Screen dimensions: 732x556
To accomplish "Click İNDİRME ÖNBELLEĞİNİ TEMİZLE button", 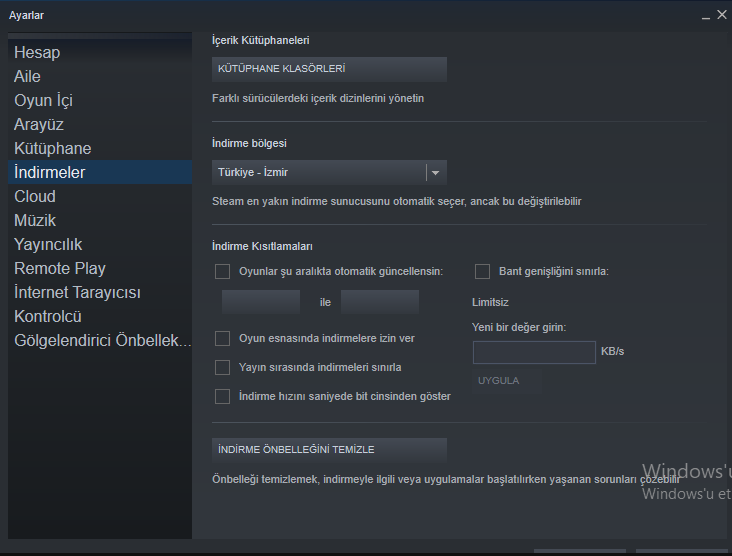I will tap(329, 450).
